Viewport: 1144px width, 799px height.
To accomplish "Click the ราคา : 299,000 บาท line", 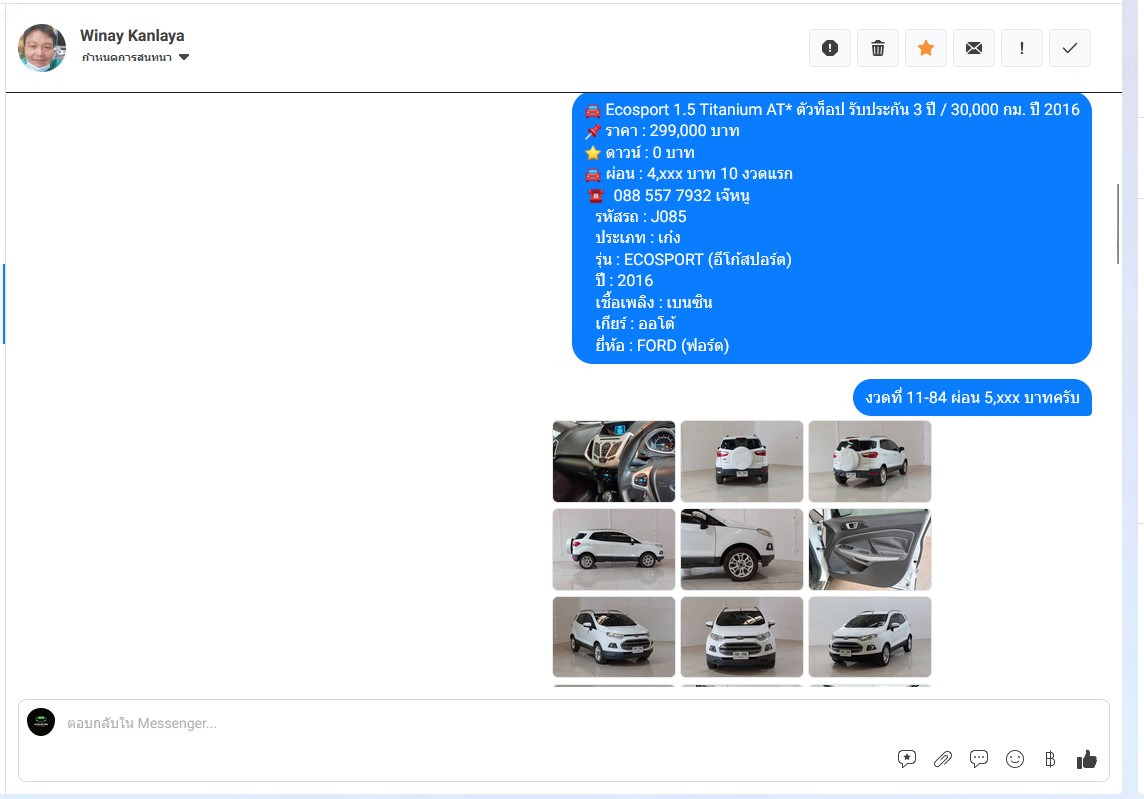I will tap(662, 131).
